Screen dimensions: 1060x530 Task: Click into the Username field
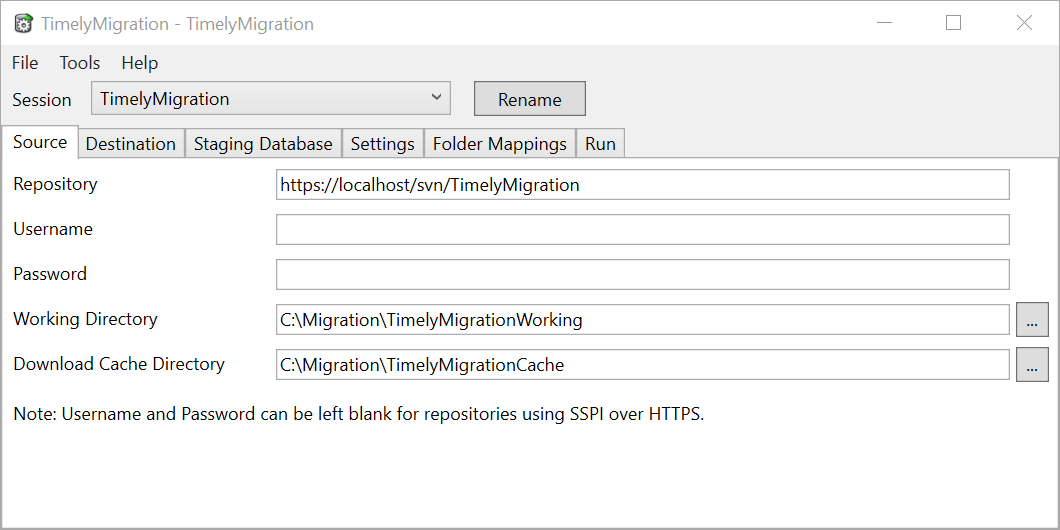click(642, 229)
